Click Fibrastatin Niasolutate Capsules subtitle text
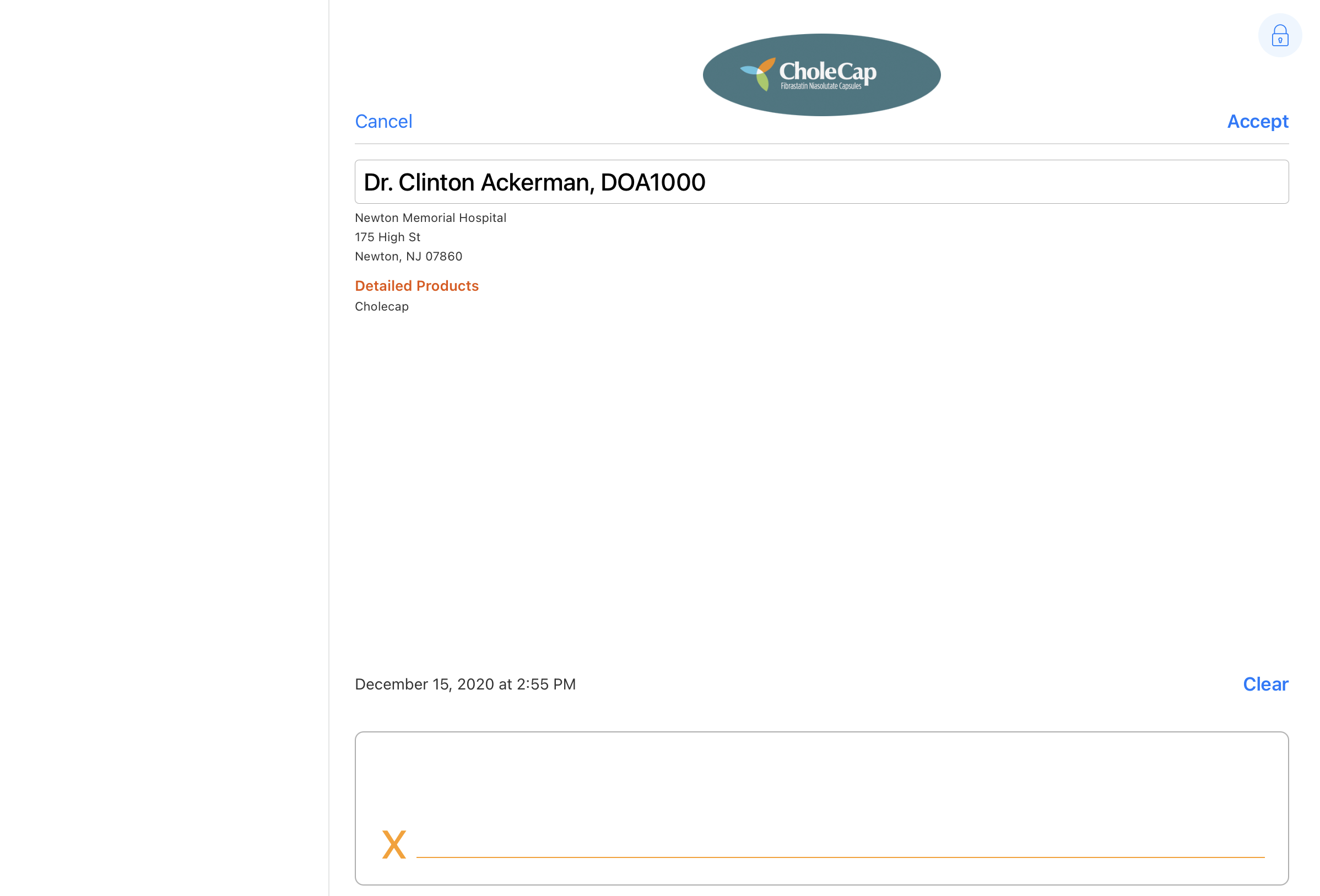Viewport: 1320px width, 896px height. click(820, 86)
